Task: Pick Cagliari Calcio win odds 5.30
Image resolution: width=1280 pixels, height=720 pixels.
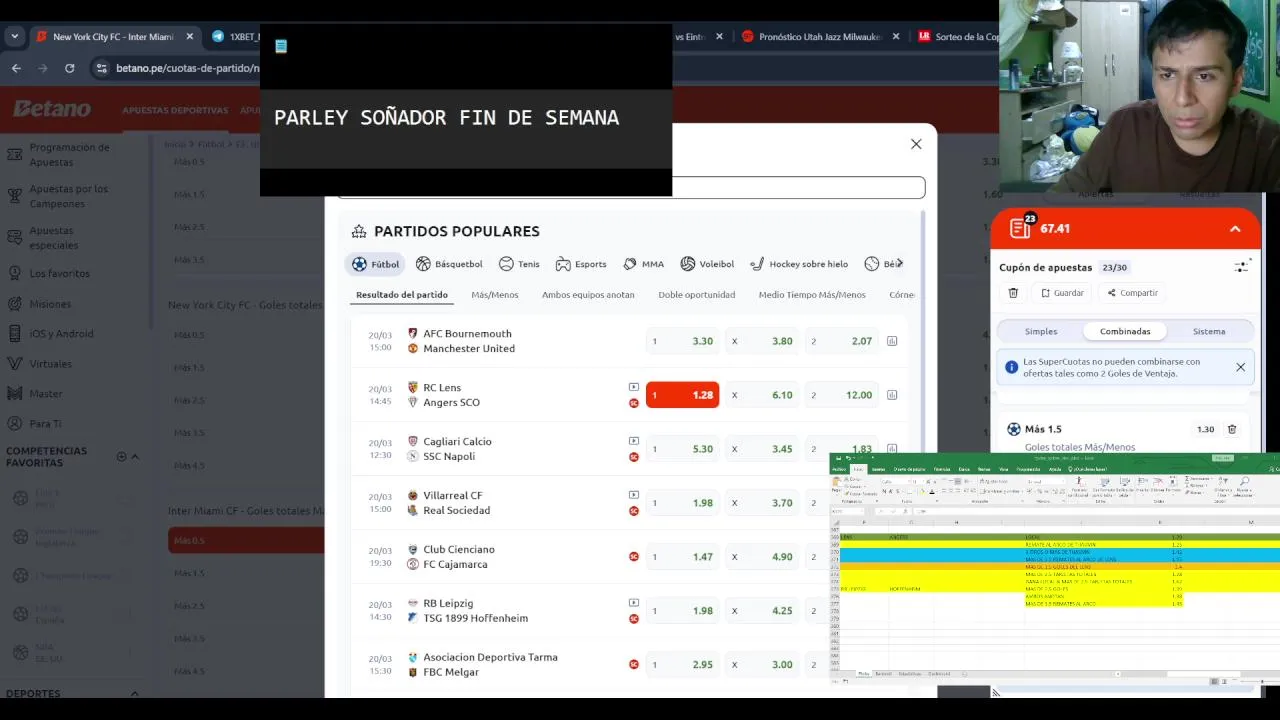Action: coord(682,449)
